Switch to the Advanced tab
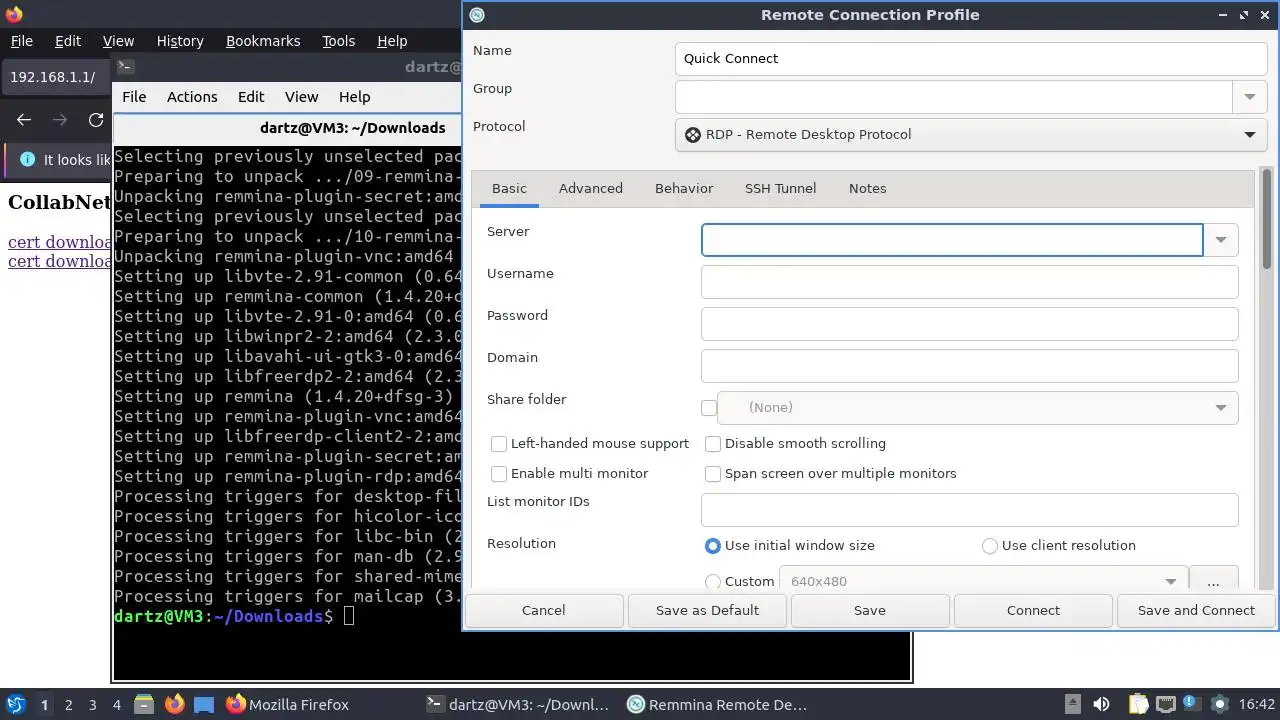This screenshot has height=720, width=1280. (x=590, y=188)
